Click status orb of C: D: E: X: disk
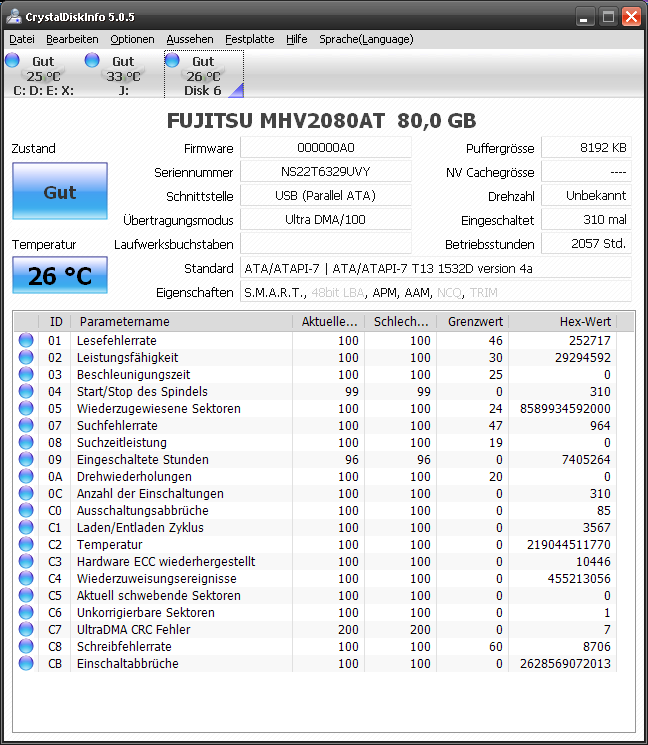Viewport: 648px width, 745px height. (x=12, y=60)
